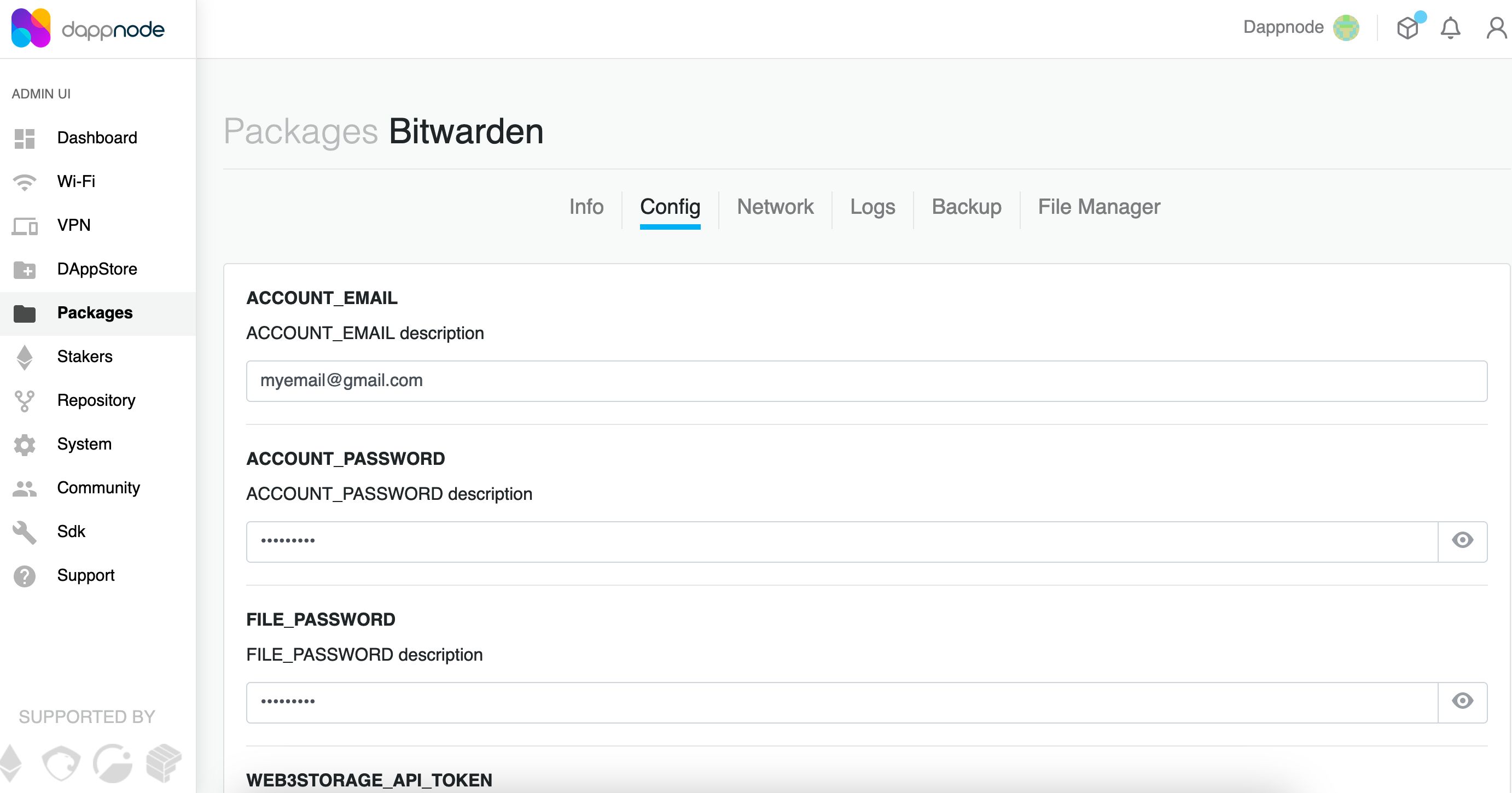Click the dappnode logo
The width and height of the screenshot is (1512, 793).
pyautogui.click(x=88, y=28)
